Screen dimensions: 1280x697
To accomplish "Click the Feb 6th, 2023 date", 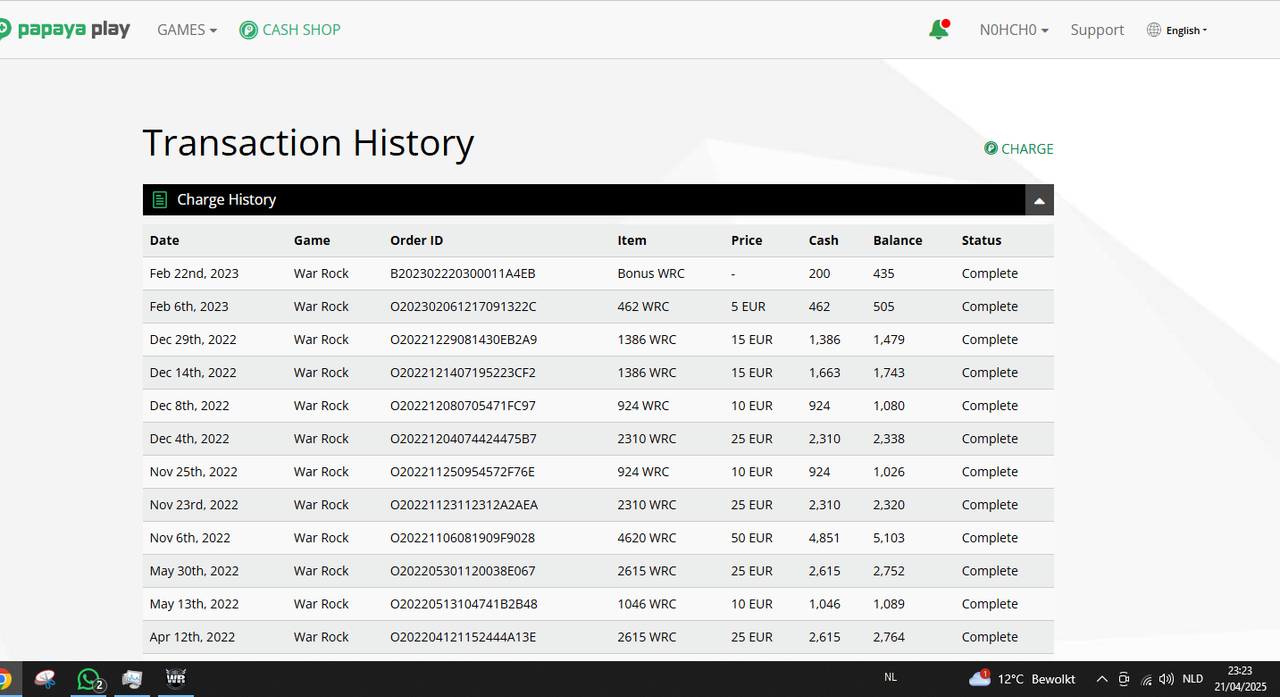I will [x=189, y=306].
